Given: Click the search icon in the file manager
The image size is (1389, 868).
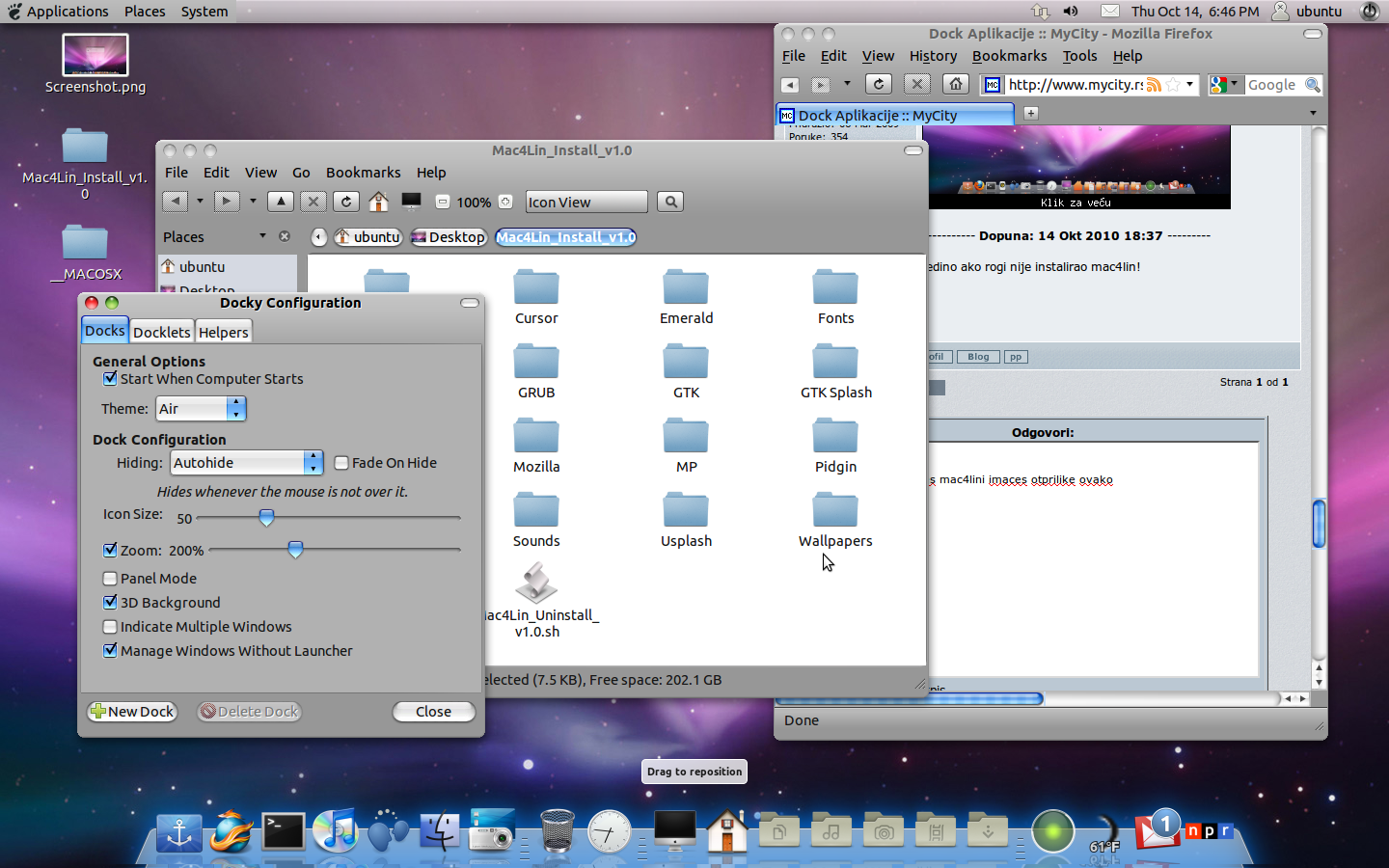Looking at the screenshot, I should point(670,202).
